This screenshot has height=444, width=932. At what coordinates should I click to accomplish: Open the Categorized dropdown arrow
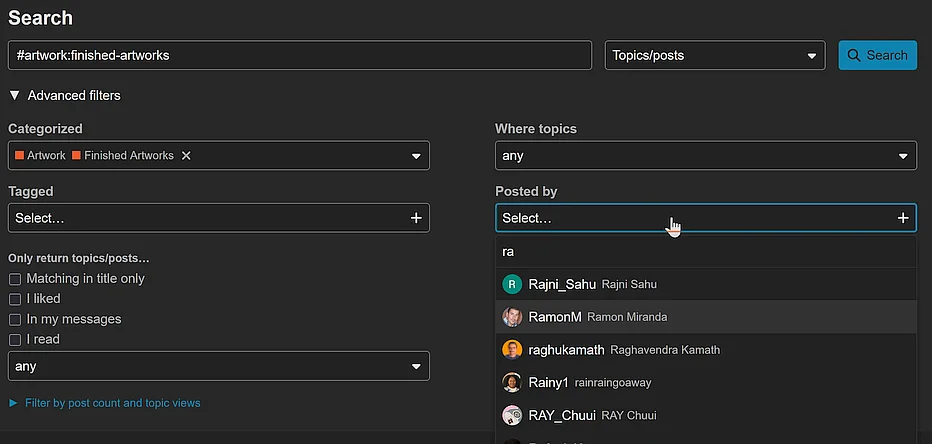coord(416,156)
